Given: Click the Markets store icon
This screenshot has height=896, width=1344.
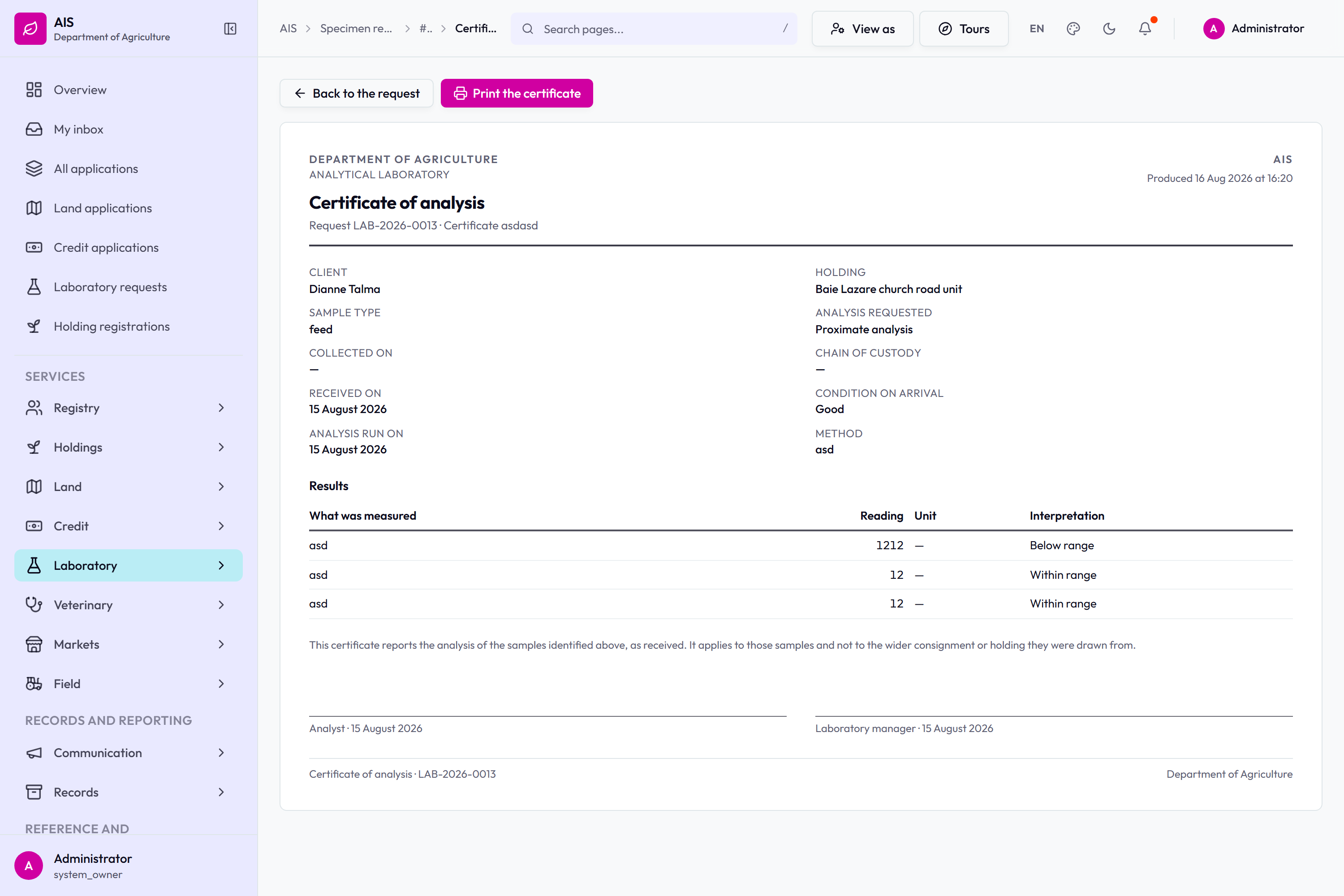Looking at the screenshot, I should click(x=34, y=644).
